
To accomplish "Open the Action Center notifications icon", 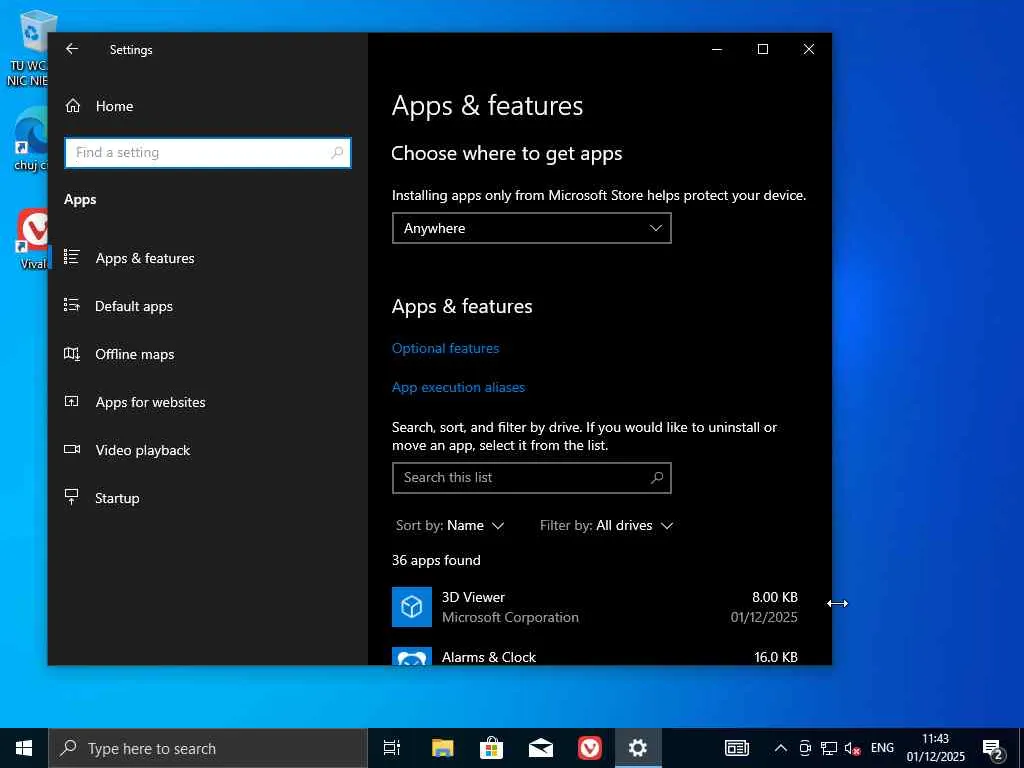I will (x=993, y=748).
